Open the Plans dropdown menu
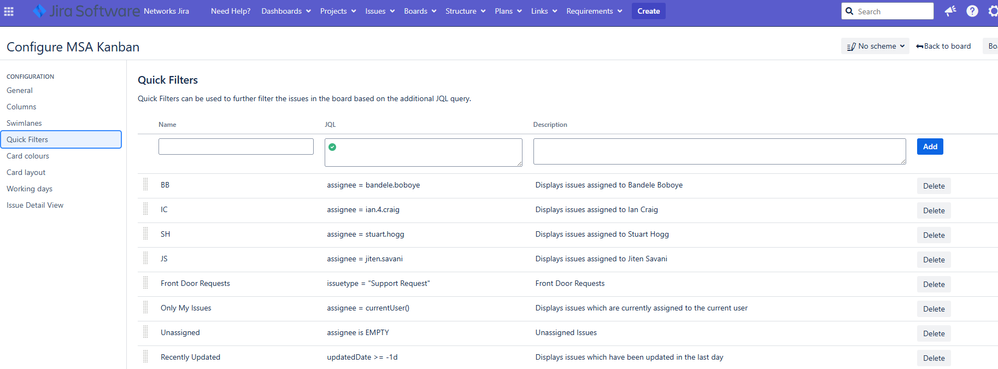The height and width of the screenshot is (369, 998). tap(509, 11)
